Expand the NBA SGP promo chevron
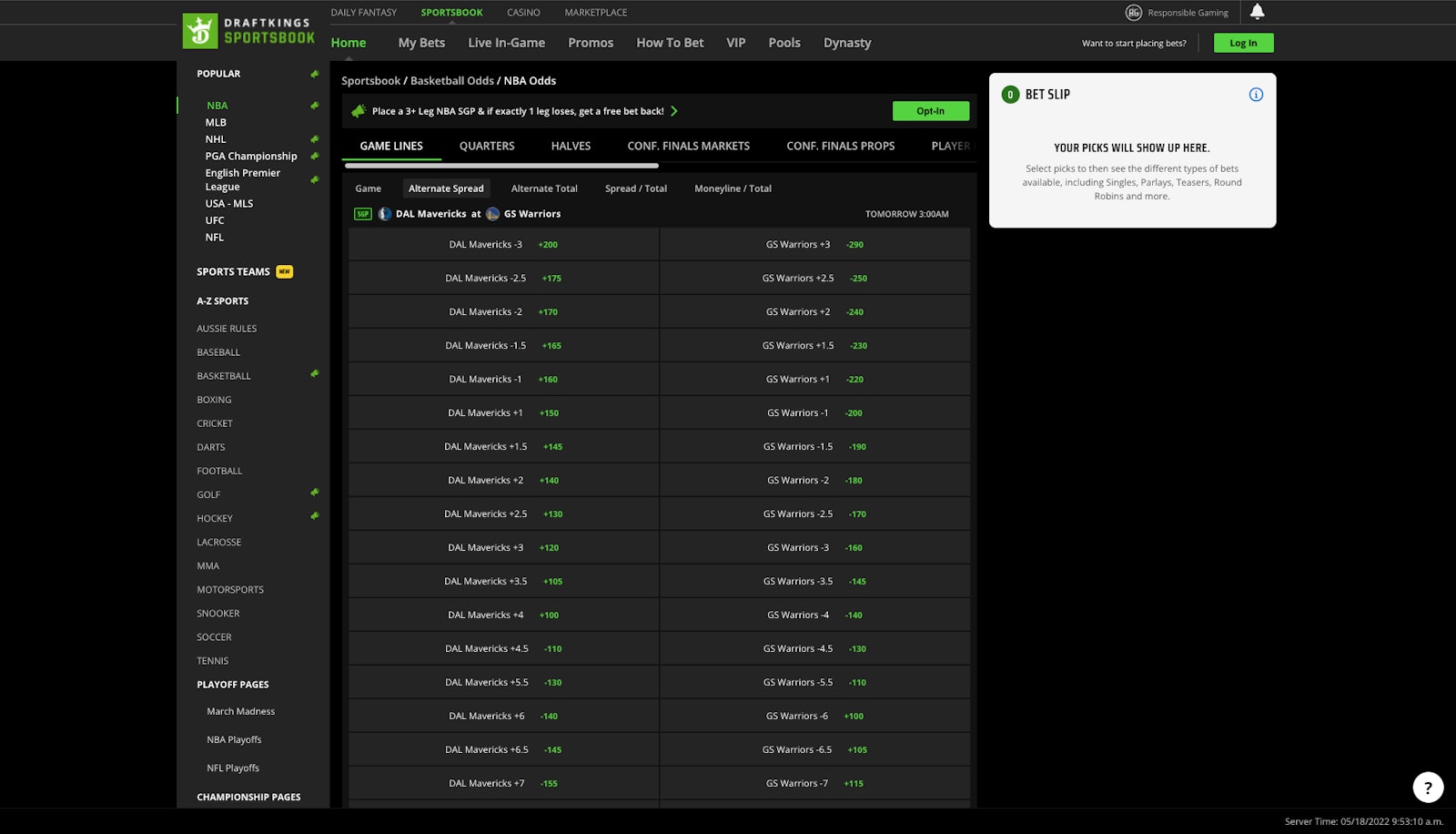The width and height of the screenshot is (1456, 834). (674, 111)
